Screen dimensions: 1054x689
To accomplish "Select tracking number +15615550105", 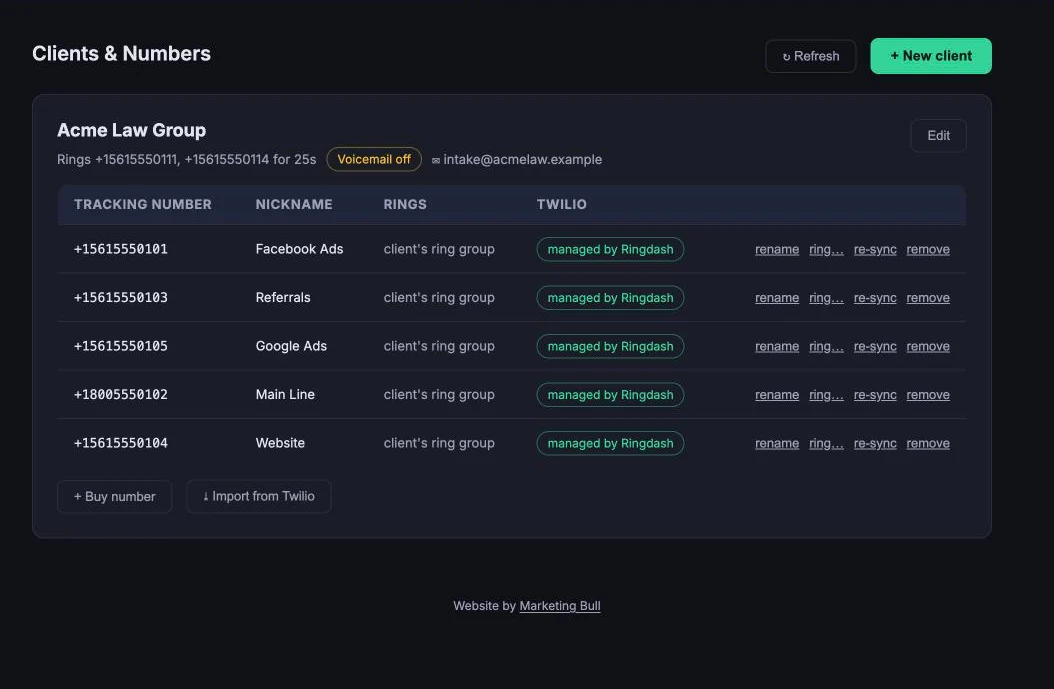I will [x=120, y=346].
